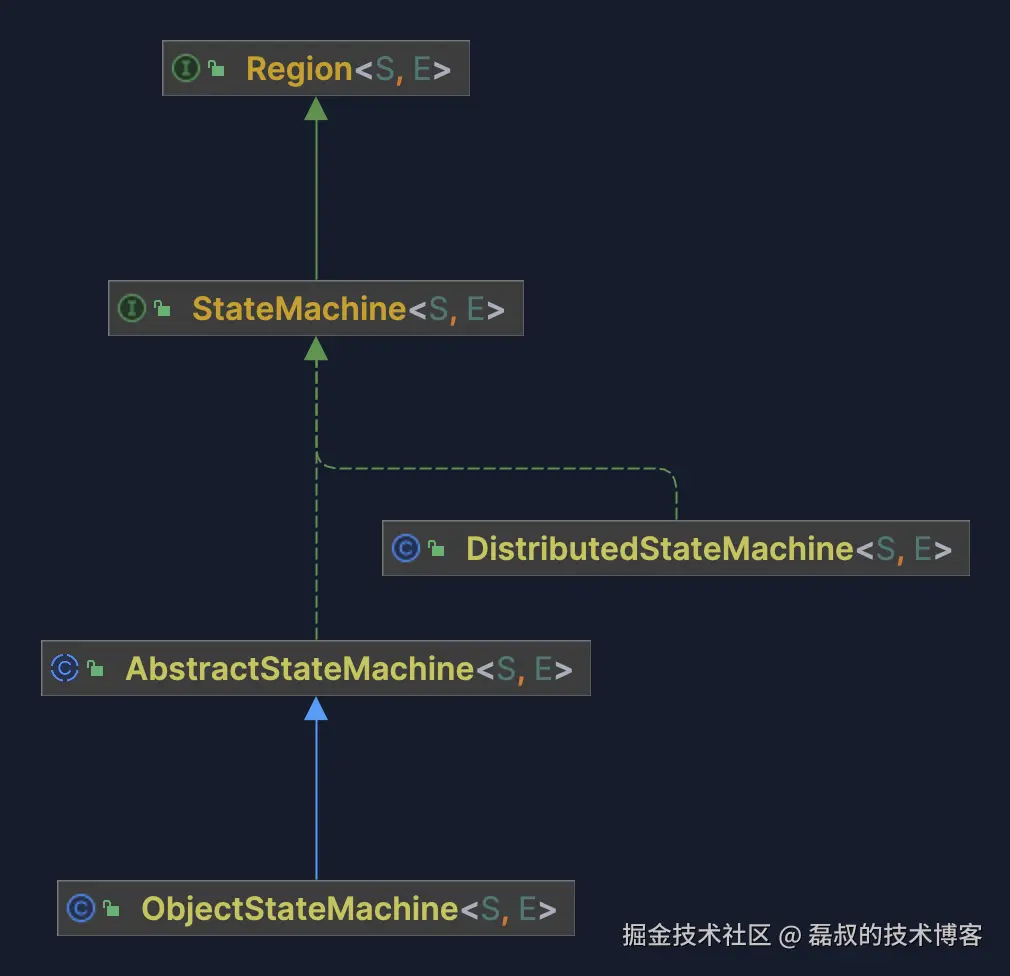The image size is (1010, 976).
Task: Select the DistributedStateMachine node
Action: 675,548
